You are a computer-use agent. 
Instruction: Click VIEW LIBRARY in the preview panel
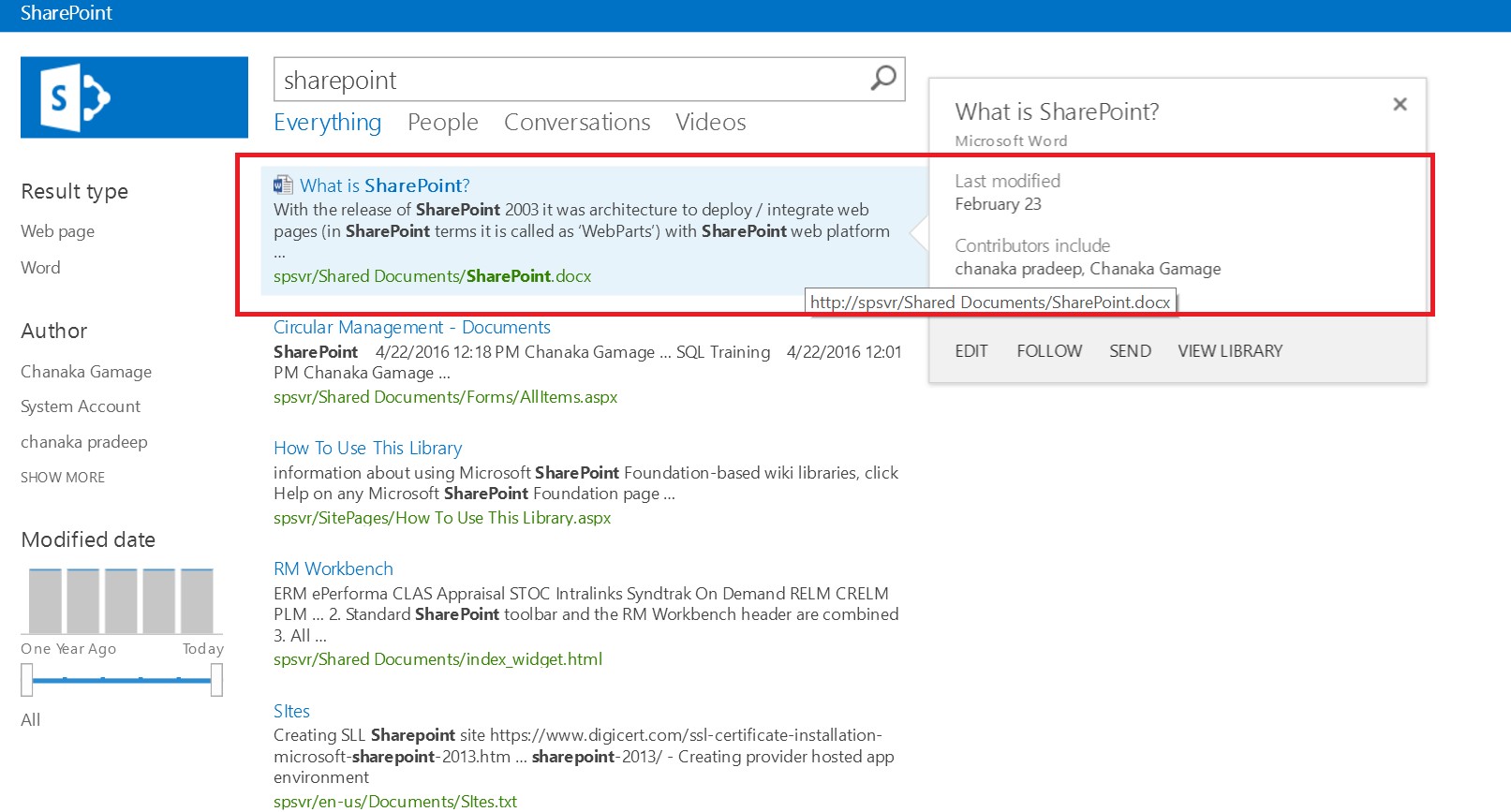point(1230,351)
